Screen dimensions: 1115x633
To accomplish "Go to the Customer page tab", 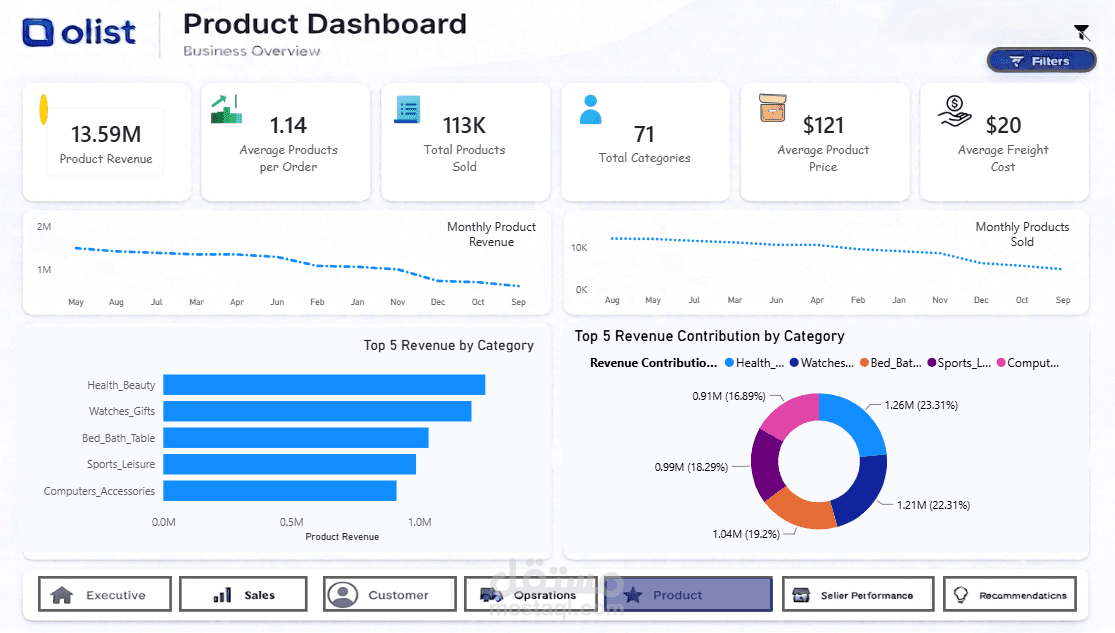I will (x=390, y=595).
